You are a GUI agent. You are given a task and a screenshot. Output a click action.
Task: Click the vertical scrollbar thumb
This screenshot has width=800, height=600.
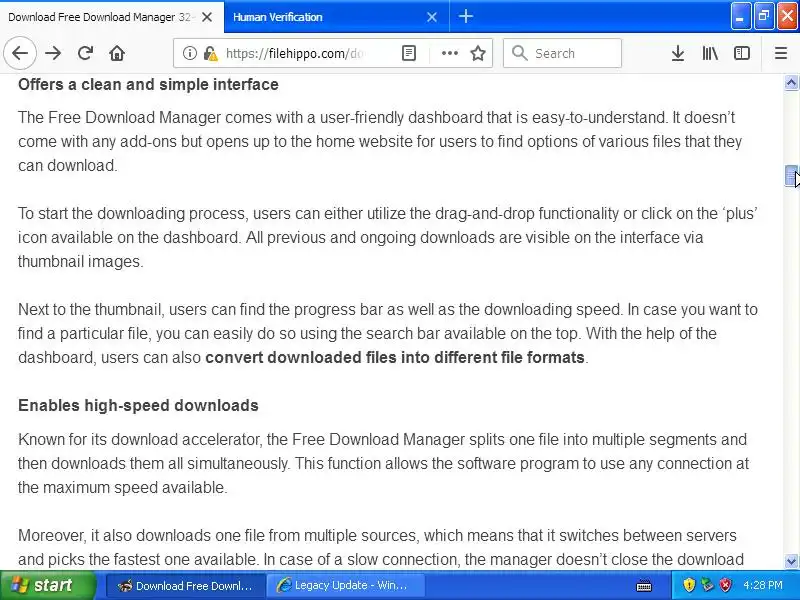[x=791, y=177]
